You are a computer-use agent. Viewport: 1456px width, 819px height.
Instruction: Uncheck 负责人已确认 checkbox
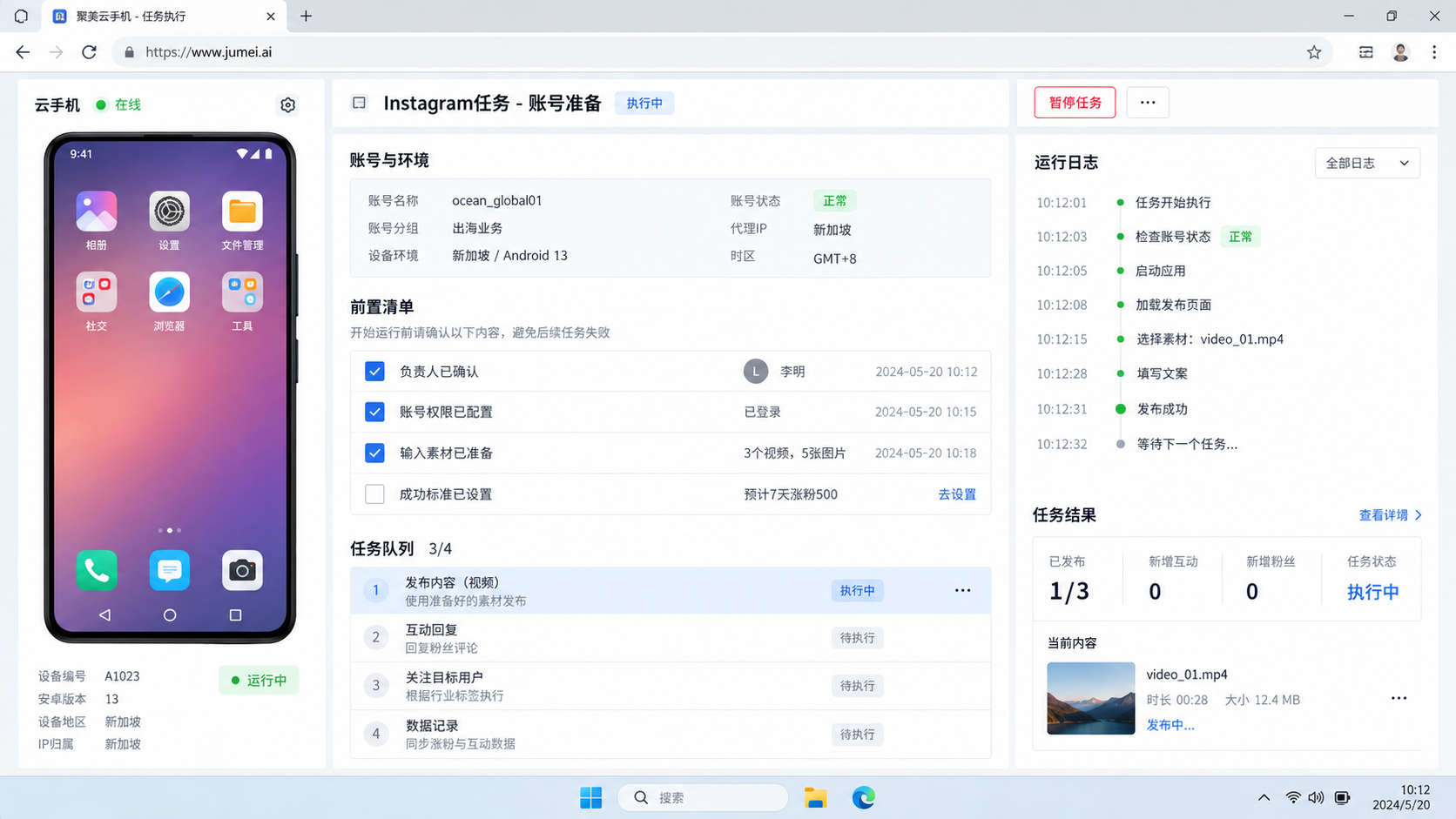tap(374, 372)
